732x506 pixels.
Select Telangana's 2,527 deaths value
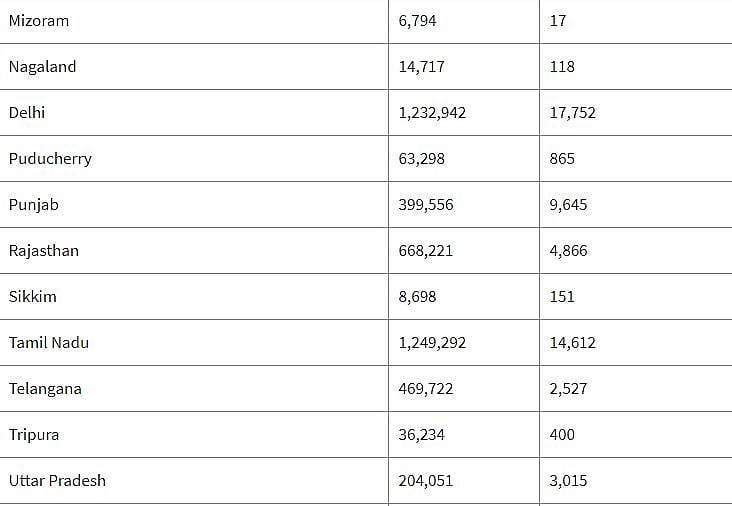[569, 389]
